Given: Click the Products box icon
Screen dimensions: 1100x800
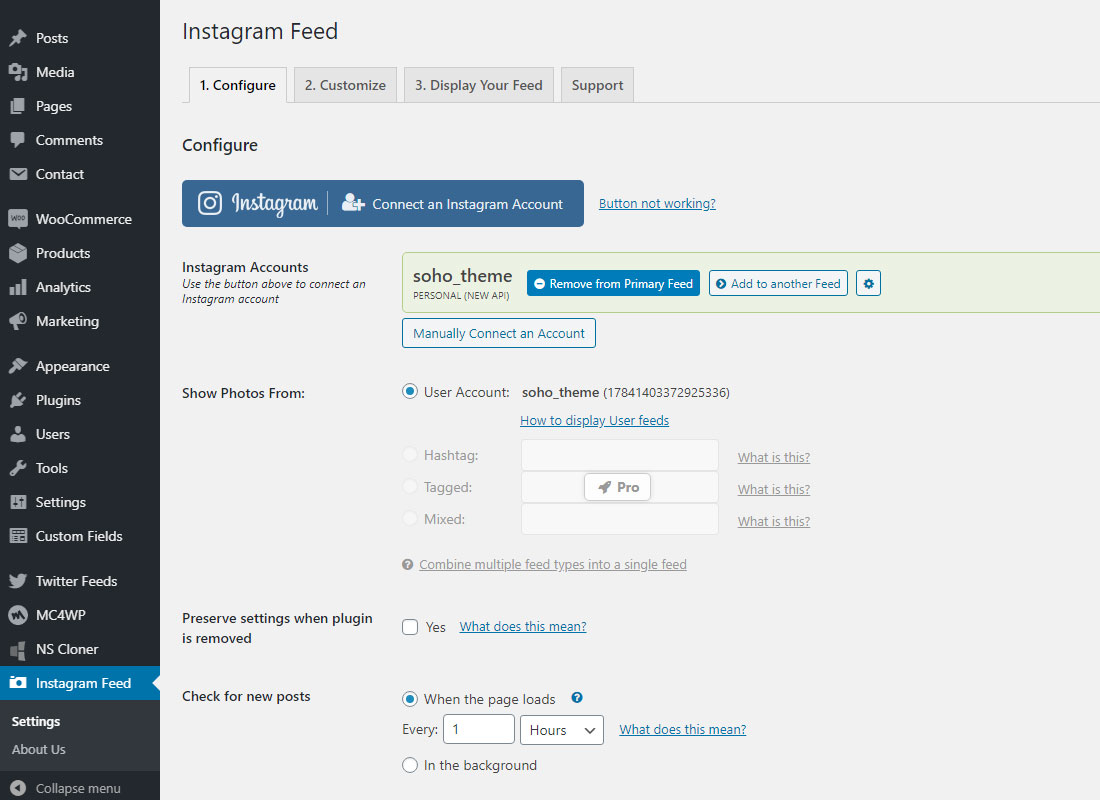Looking at the screenshot, I should (x=18, y=253).
